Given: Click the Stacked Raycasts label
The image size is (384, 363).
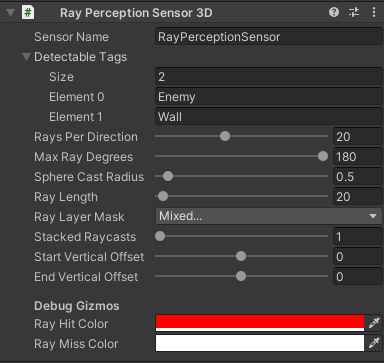Looking at the screenshot, I should coord(85,237).
